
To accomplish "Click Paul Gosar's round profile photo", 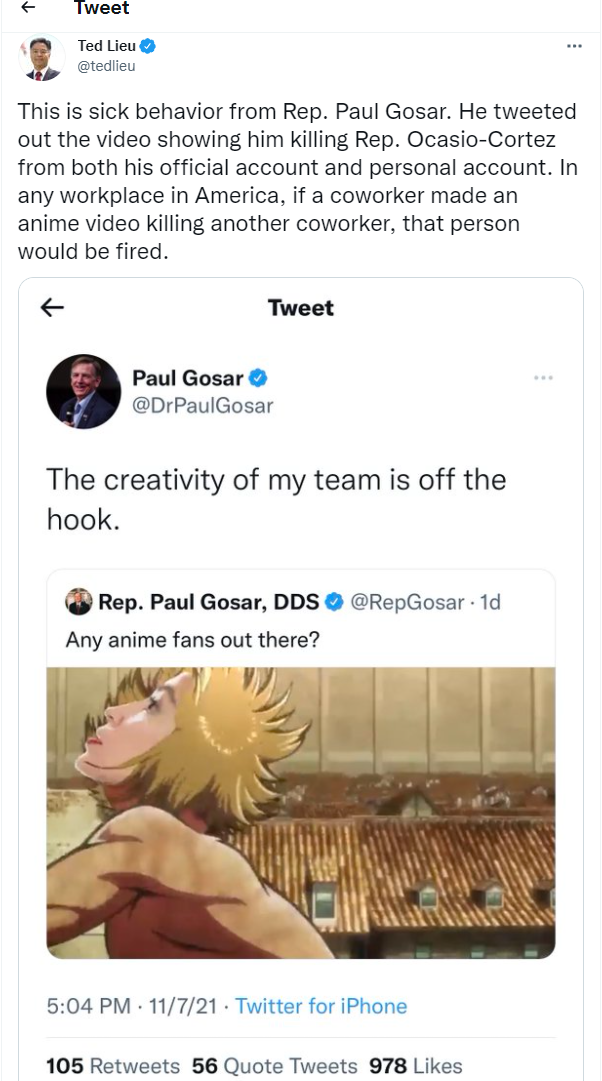I will coord(83,391).
